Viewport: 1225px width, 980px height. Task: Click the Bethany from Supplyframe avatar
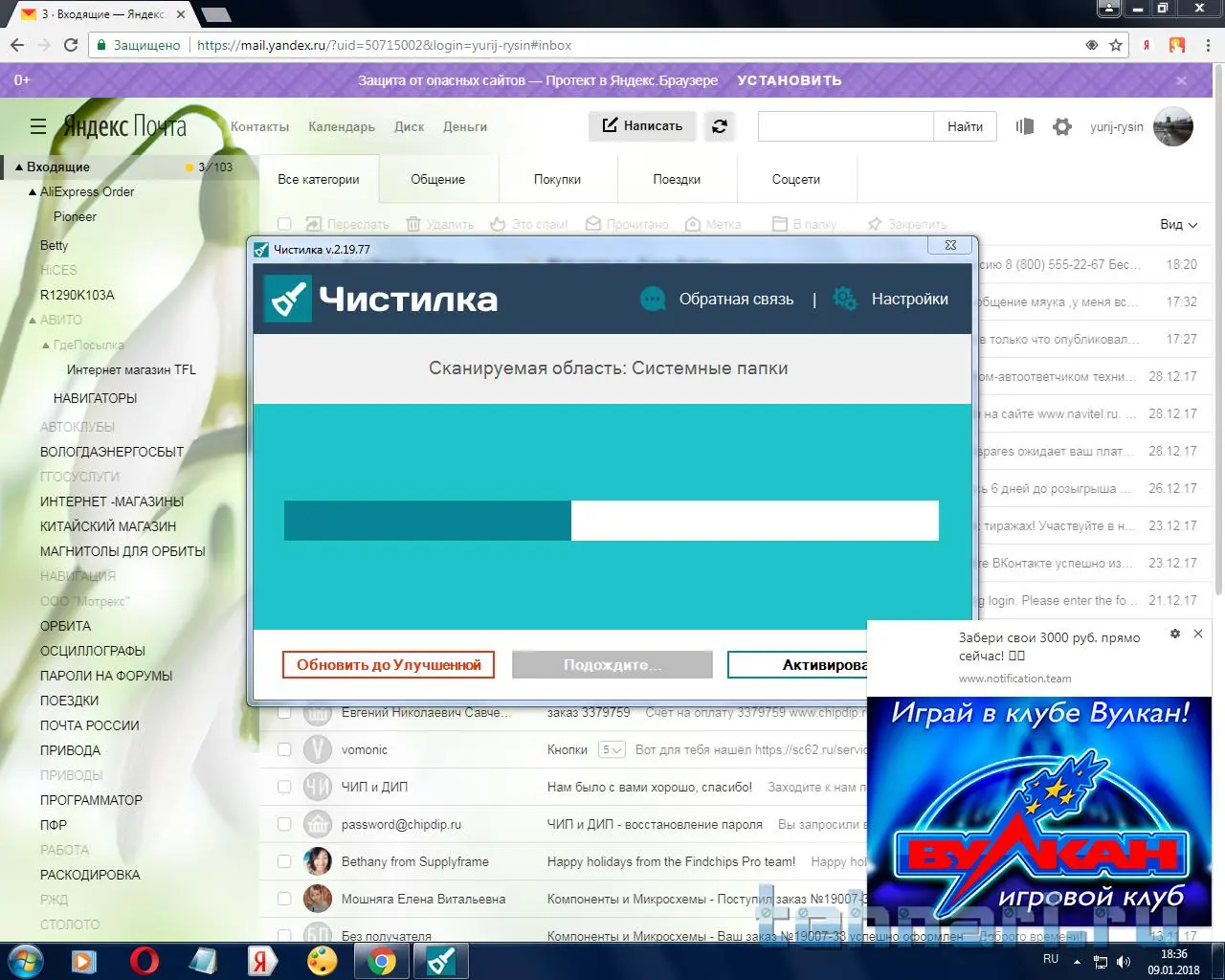coord(318,861)
